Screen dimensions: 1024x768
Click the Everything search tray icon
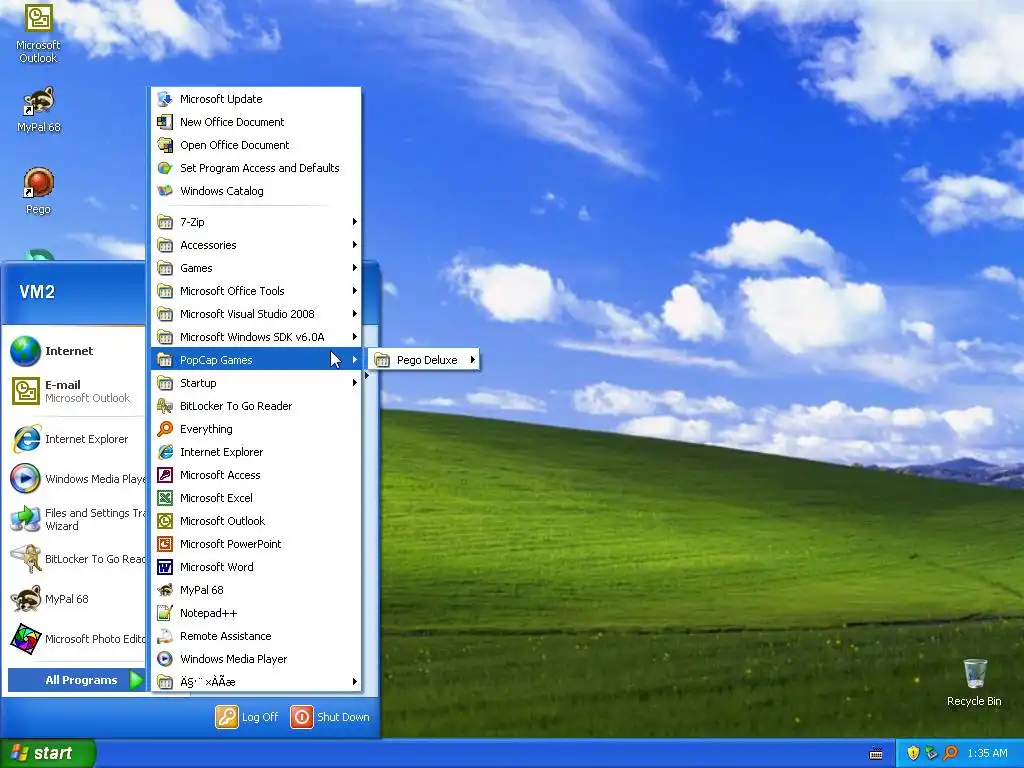(x=950, y=753)
